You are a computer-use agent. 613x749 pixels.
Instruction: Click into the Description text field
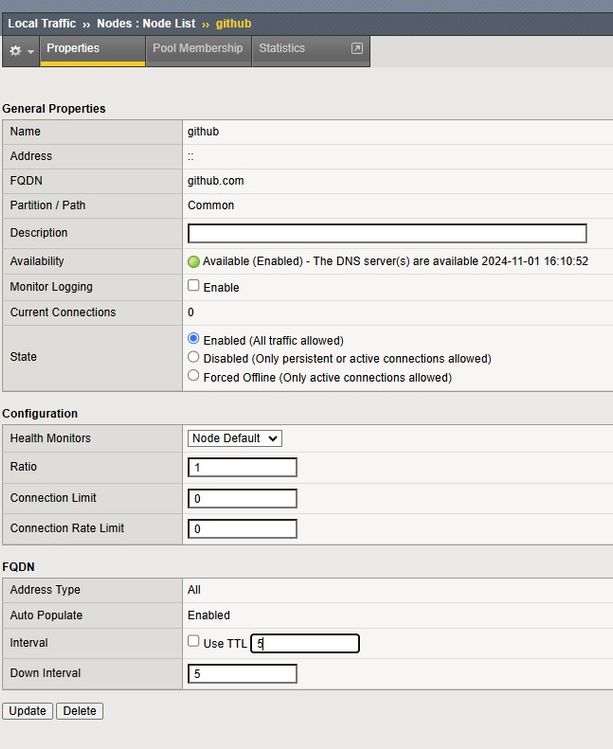[x=387, y=233]
